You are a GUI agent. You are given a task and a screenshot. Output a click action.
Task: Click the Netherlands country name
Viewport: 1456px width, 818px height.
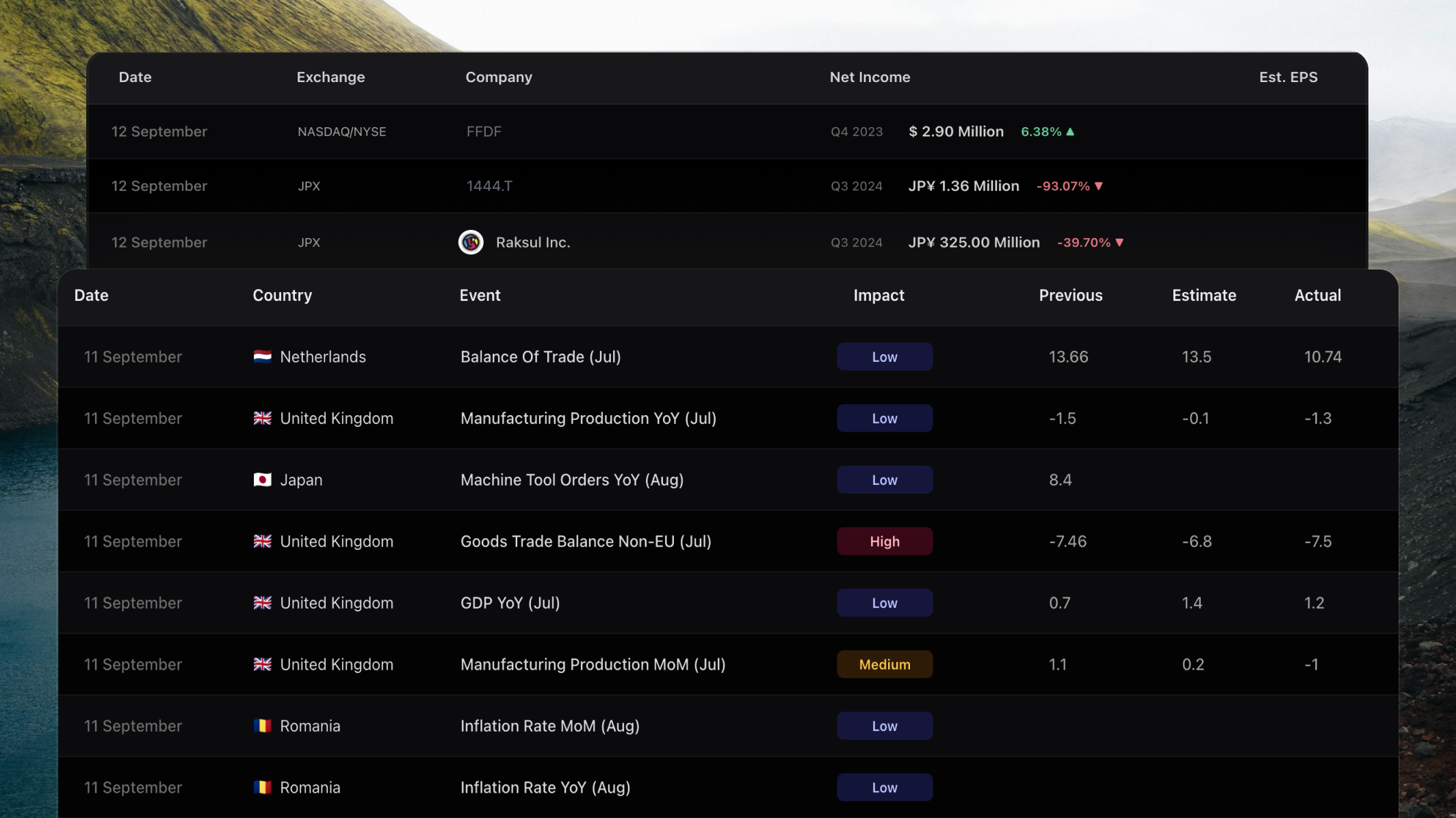click(x=323, y=356)
